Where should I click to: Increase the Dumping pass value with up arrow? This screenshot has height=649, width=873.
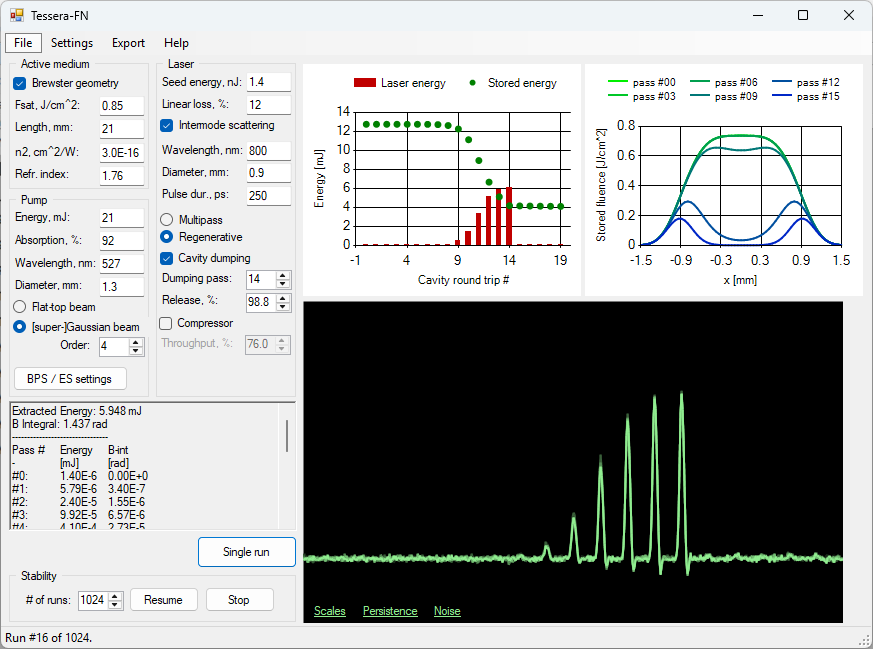click(x=283, y=275)
